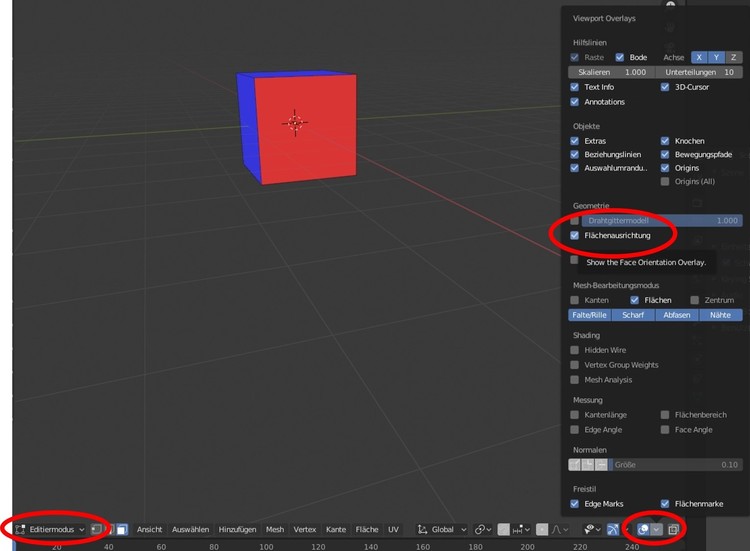Toggle the proportional editing icon
This screenshot has width=750, height=551.
(x=542, y=529)
